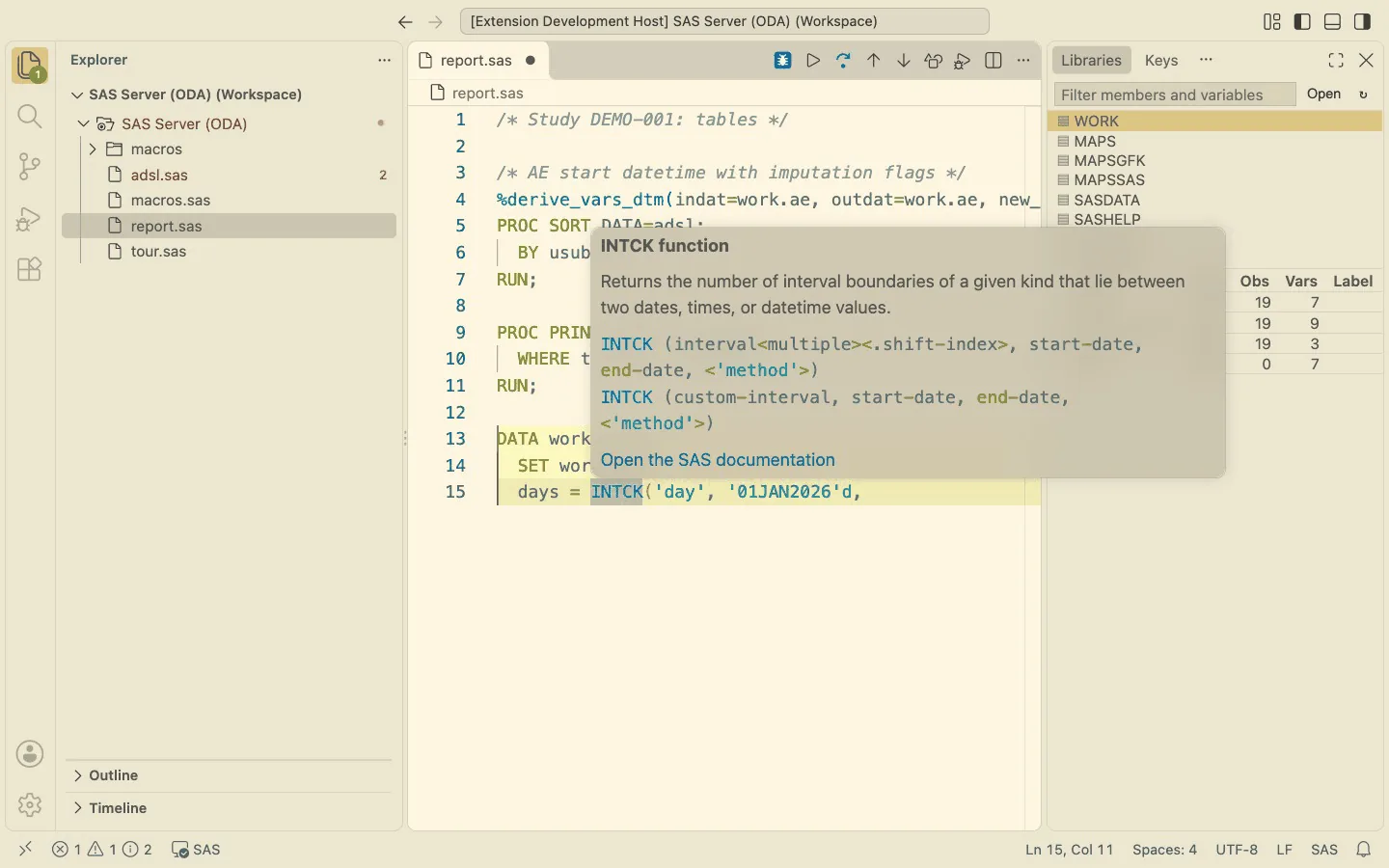Customize layout from title bar icon
The height and width of the screenshot is (868, 1389).
tap(1272, 21)
